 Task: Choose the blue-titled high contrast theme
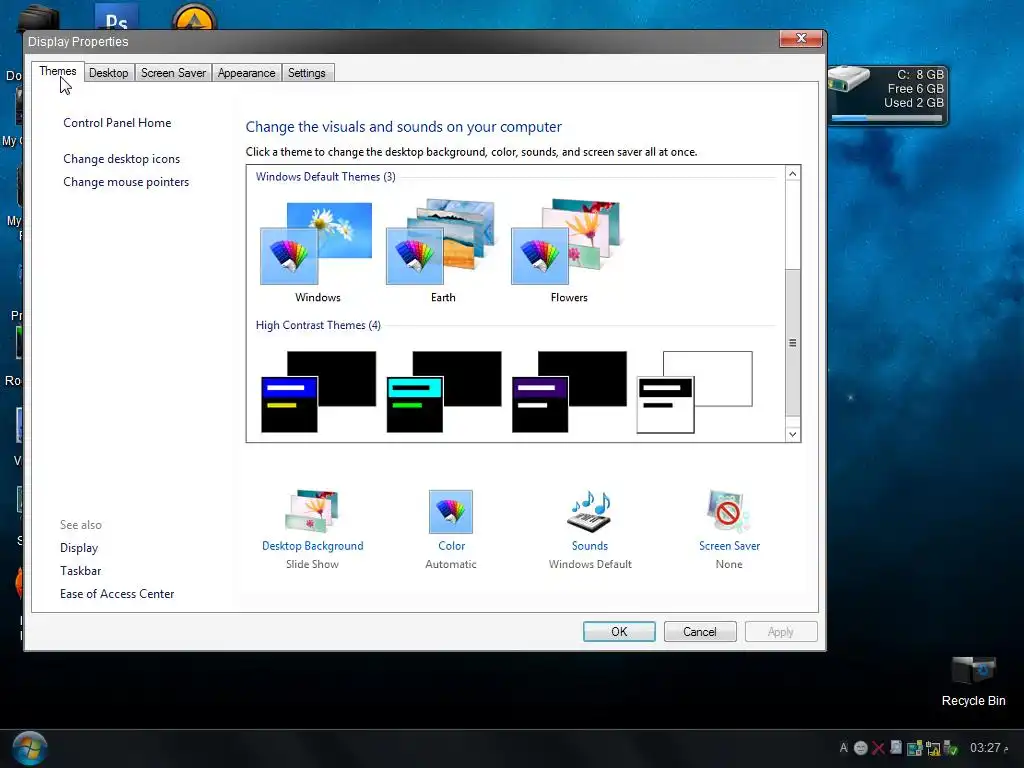point(318,392)
